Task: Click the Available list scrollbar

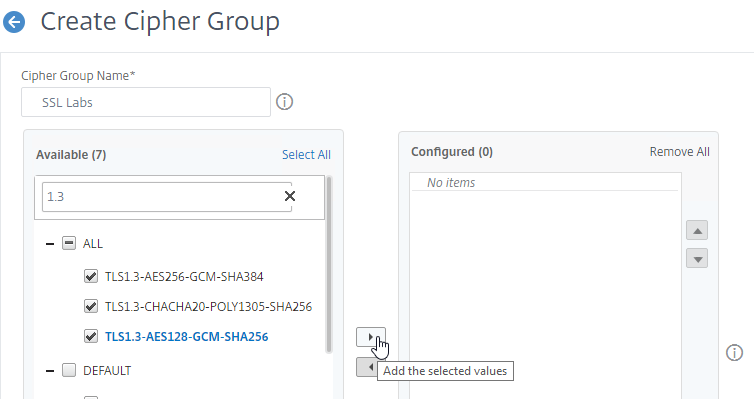Action: tap(329, 264)
